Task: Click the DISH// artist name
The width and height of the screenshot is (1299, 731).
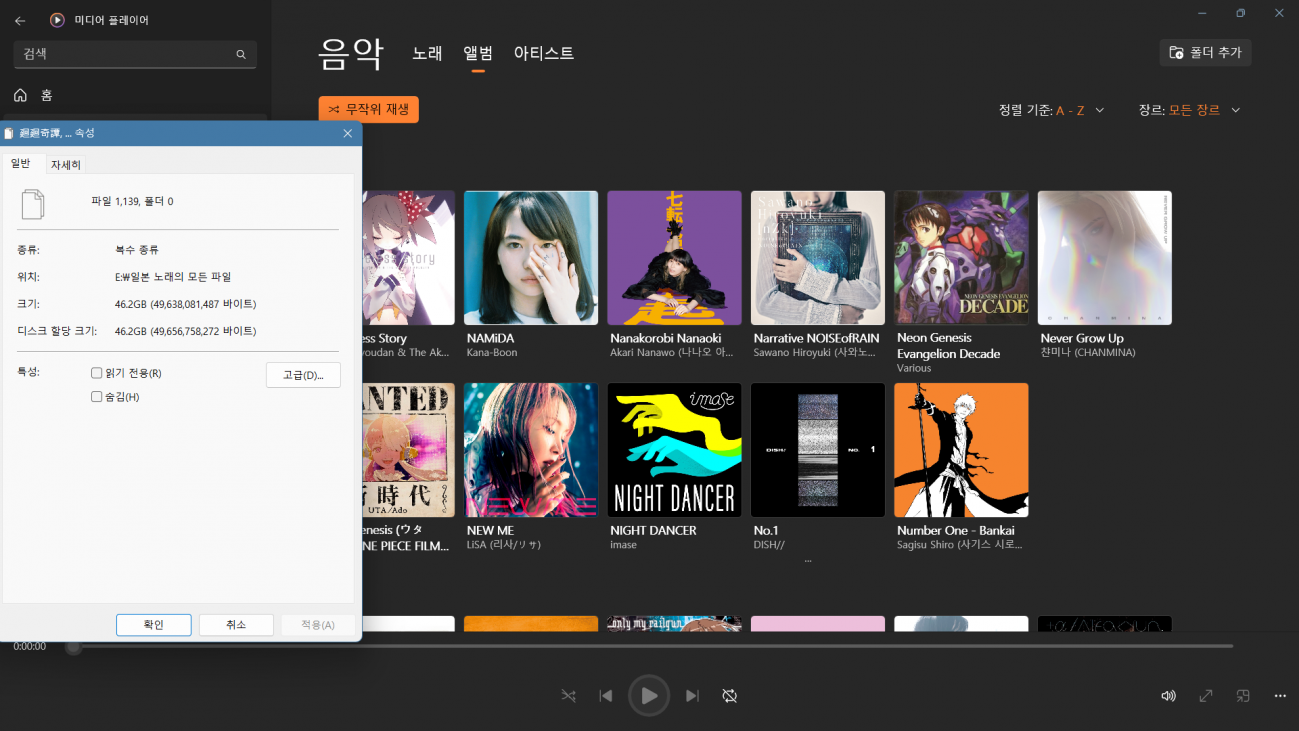Action: tap(768, 545)
